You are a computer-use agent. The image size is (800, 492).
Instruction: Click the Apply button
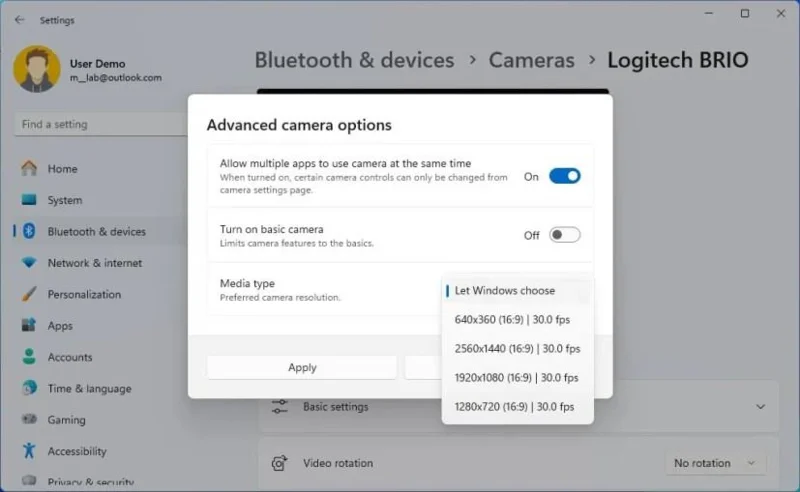coord(302,367)
